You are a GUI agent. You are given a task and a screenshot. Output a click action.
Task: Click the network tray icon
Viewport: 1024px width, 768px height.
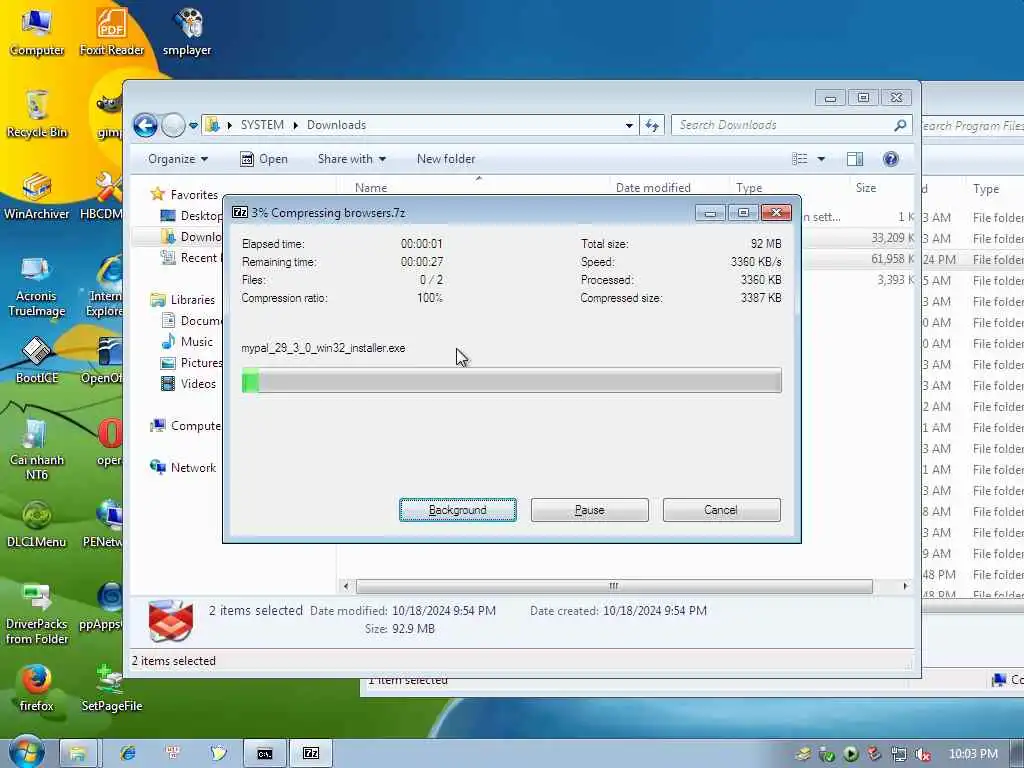[x=899, y=754]
